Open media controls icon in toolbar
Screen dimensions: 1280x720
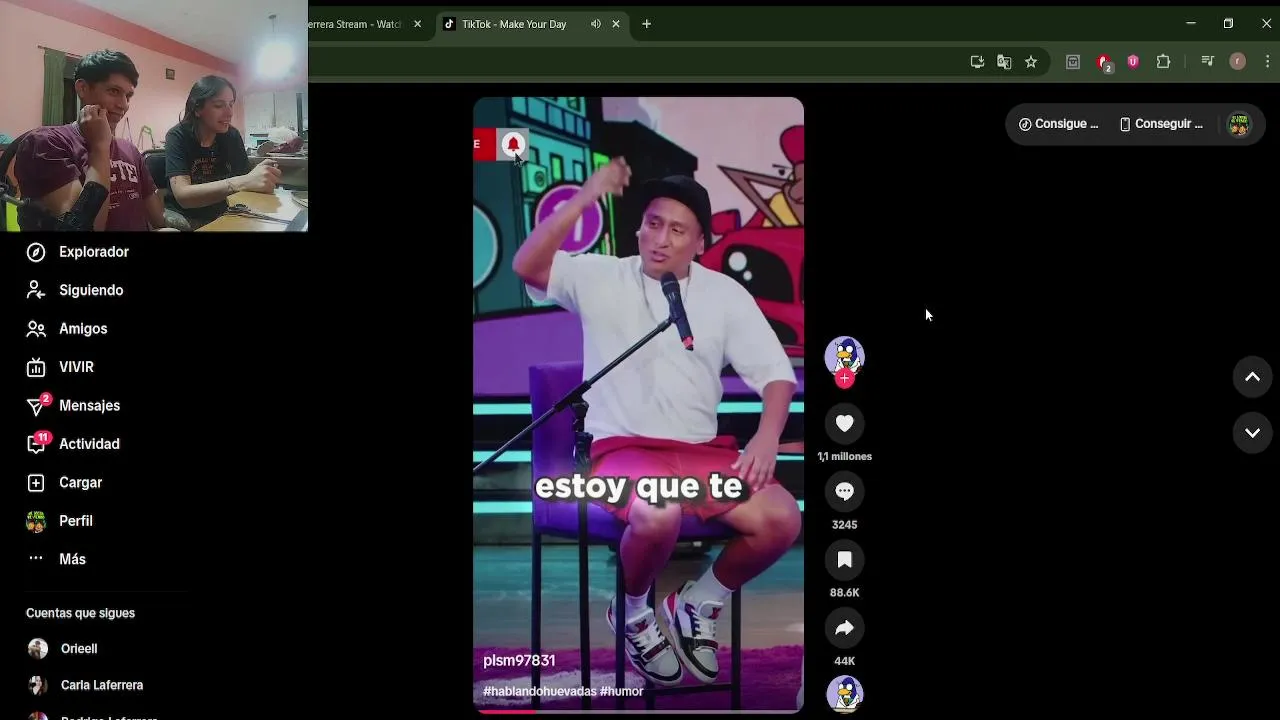click(1207, 62)
